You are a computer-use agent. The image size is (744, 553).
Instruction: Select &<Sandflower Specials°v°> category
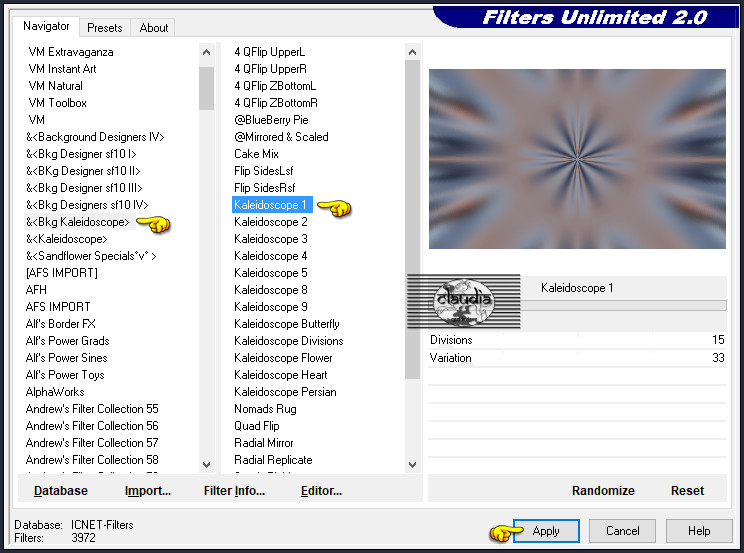pyautogui.click(x=91, y=256)
